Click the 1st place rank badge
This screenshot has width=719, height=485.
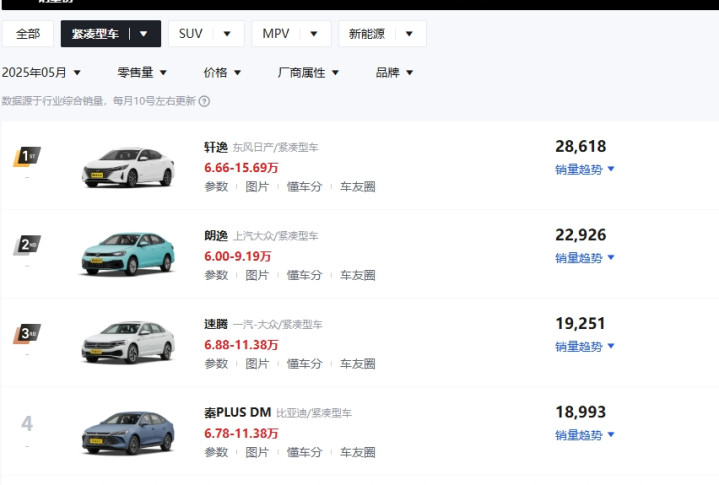point(27,157)
